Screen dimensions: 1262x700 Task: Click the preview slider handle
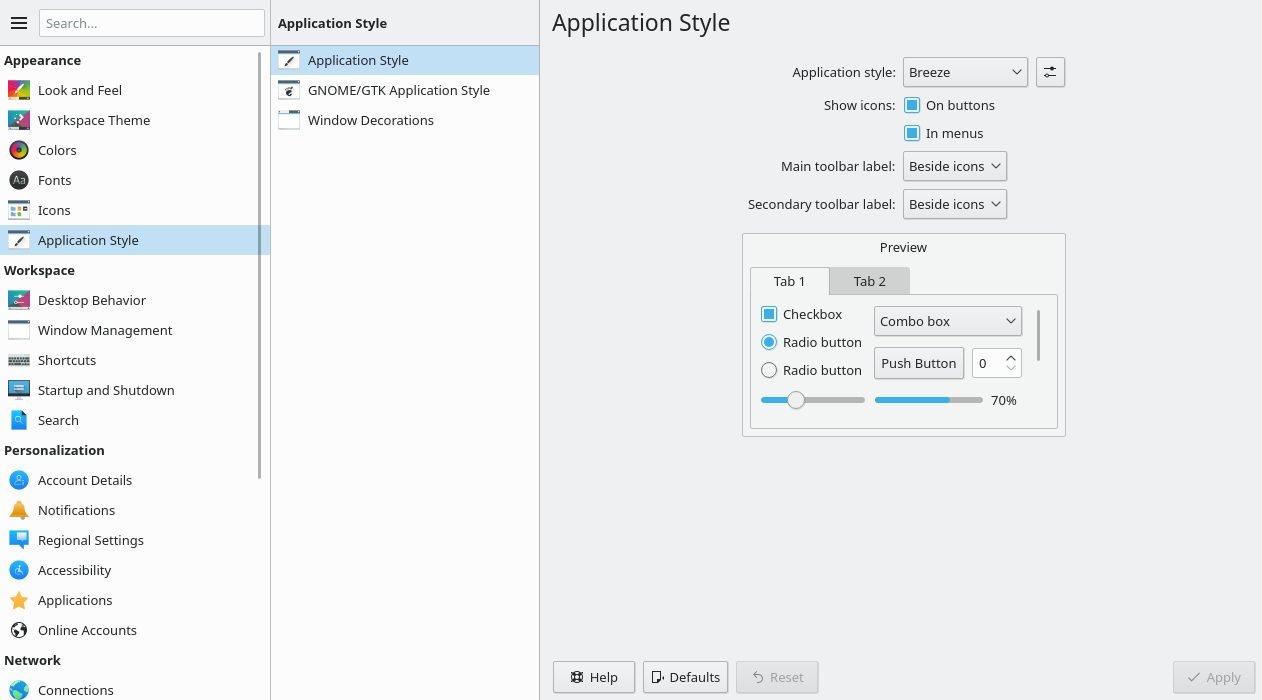(796, 400)
